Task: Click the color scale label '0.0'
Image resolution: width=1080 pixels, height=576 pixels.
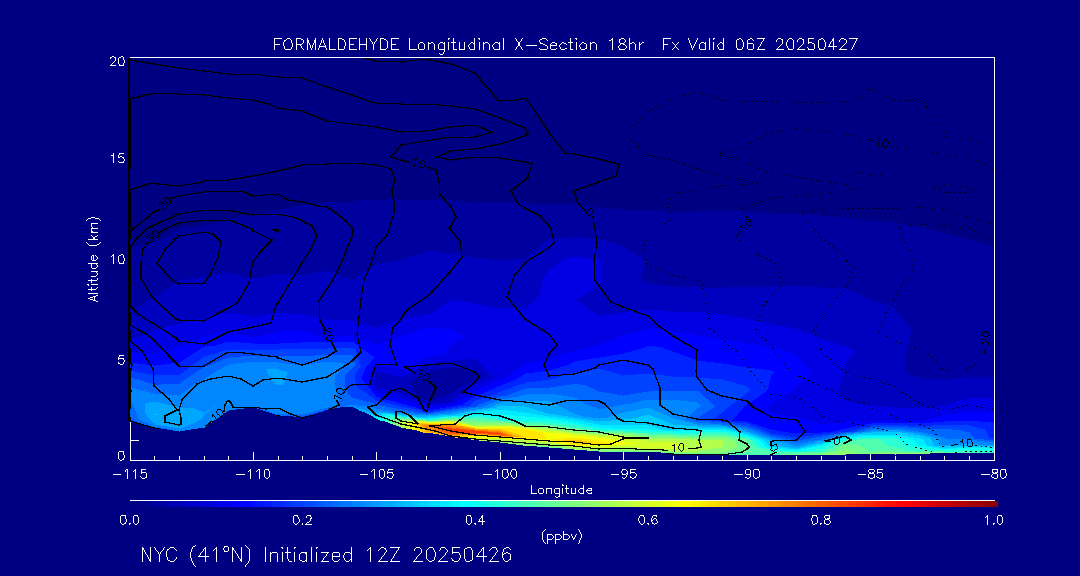Action: point(130,521)
